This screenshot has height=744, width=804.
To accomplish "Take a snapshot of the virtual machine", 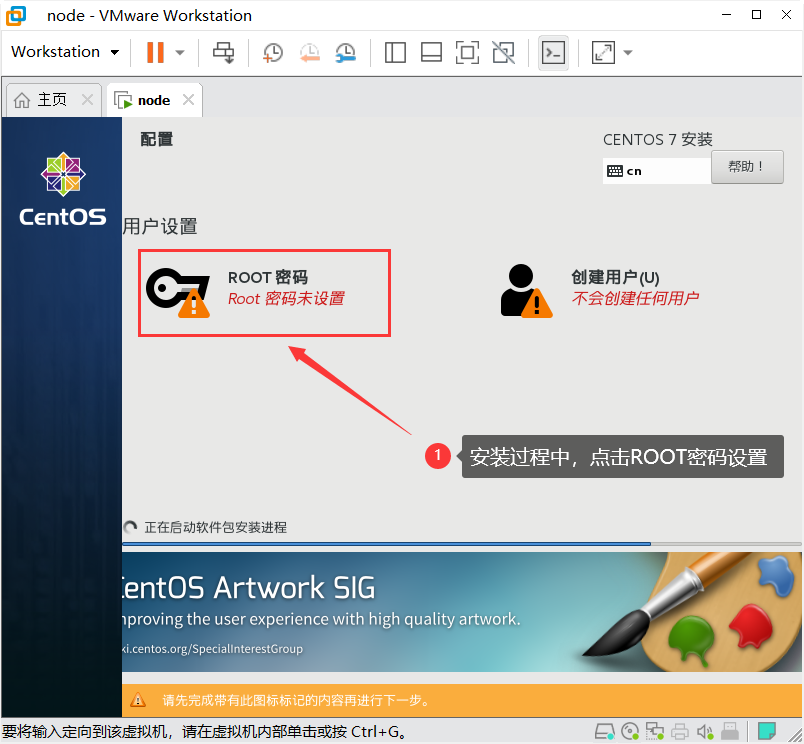I will click(x=271, y=52).
